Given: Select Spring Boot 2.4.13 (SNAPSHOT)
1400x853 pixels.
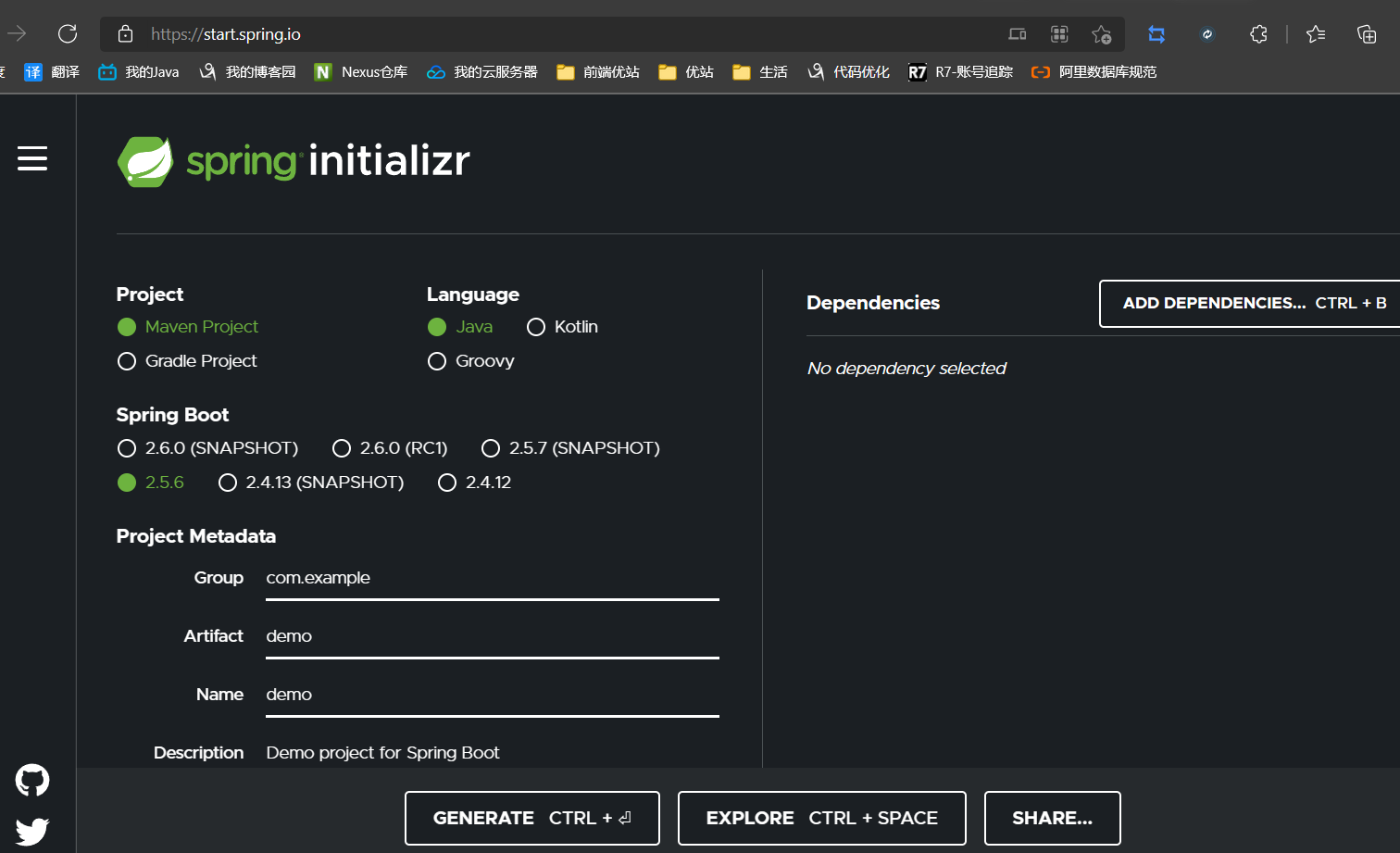Looking at the screenshot, I should [311, 483].
